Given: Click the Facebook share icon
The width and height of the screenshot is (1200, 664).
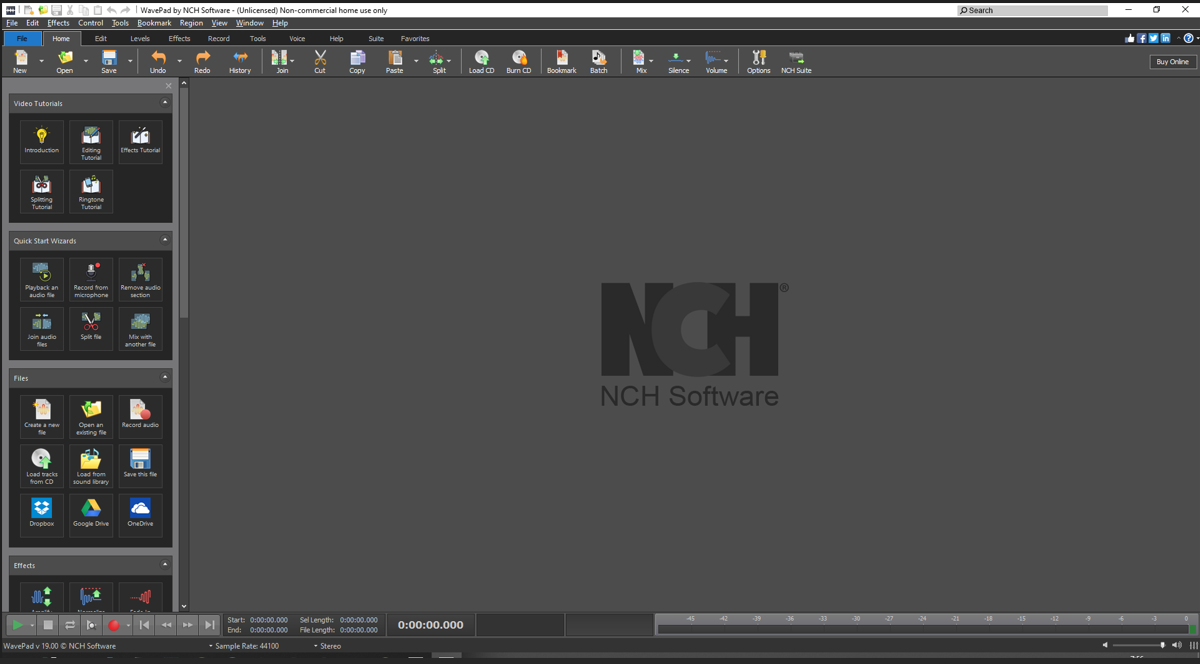Looking at the screenshot, I should [1142, 38].
